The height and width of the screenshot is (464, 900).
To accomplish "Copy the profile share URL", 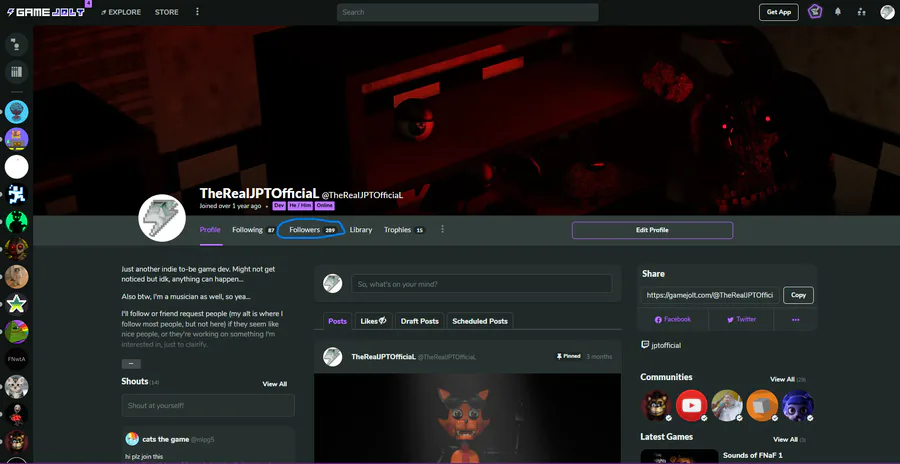I will pyautogui.click(x=798, y=295).
